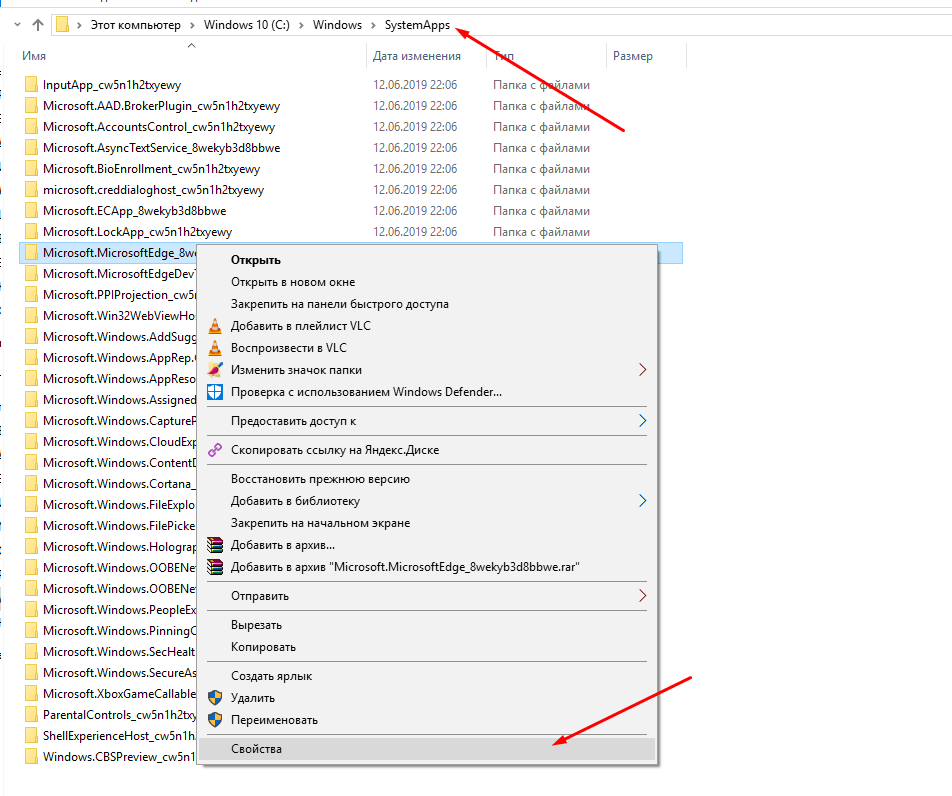This screenshot has width=952, height=796.
Task: Click the admin shield icon next to 'Удалить'
Action: pos(215,698)
